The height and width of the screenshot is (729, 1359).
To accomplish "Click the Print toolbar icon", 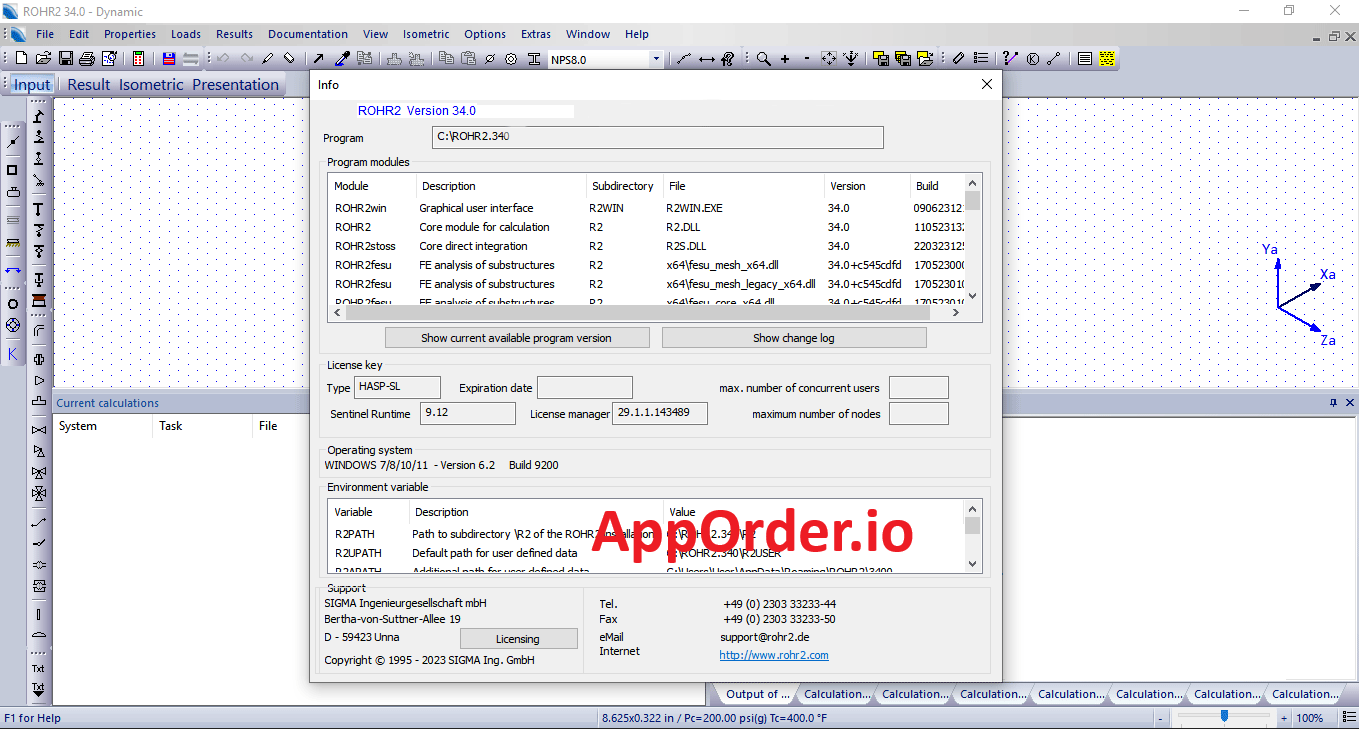I will pyautogui.click(x=87, y=59).
